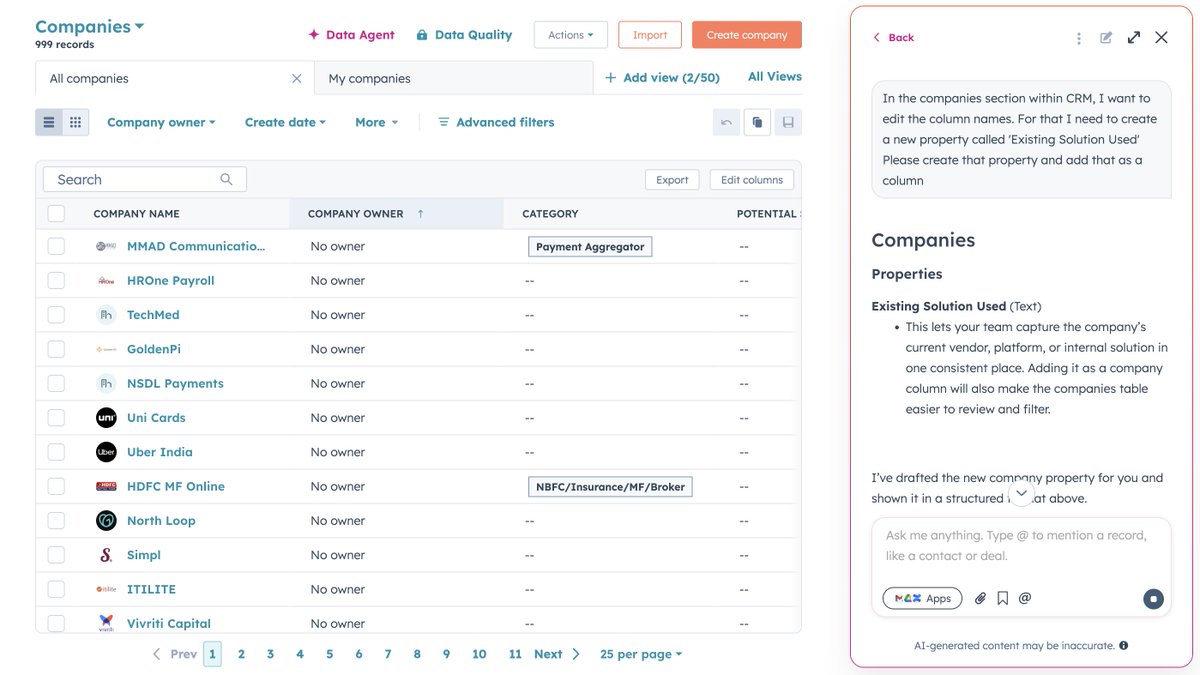Go to previous page arrow
Screen dimensions: 1200x675
point(156,654)
